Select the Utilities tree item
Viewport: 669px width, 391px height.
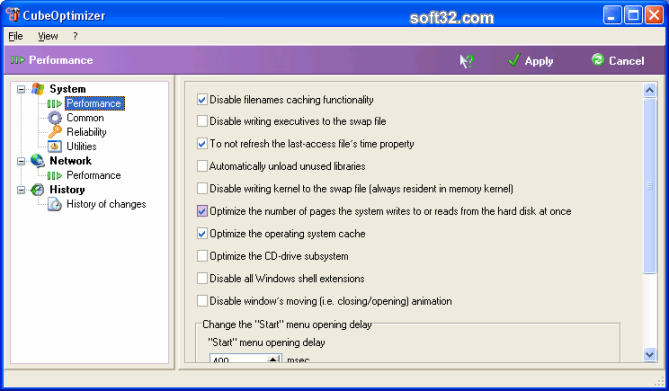coord(81,146)
